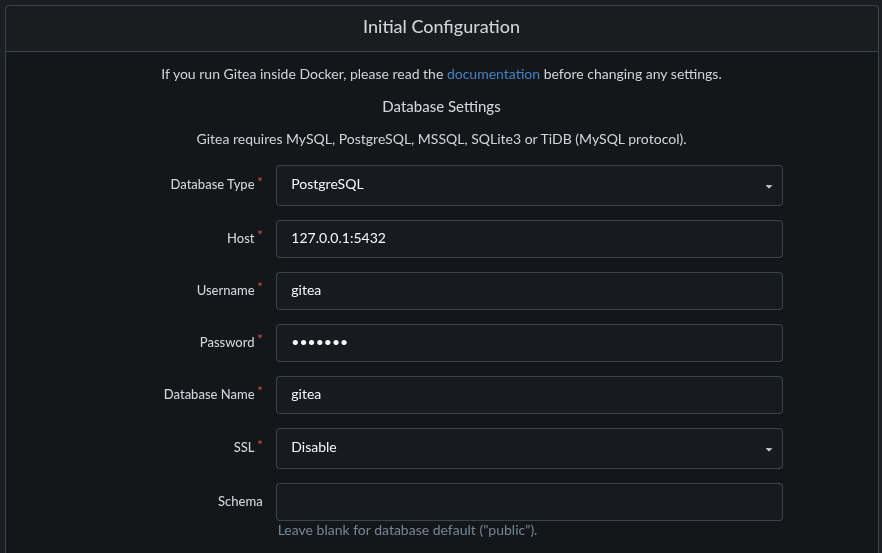The image size is (882, 553).
Task: Focus the Host field containing 127.0.0.1:5432
Action: point(529,239)
